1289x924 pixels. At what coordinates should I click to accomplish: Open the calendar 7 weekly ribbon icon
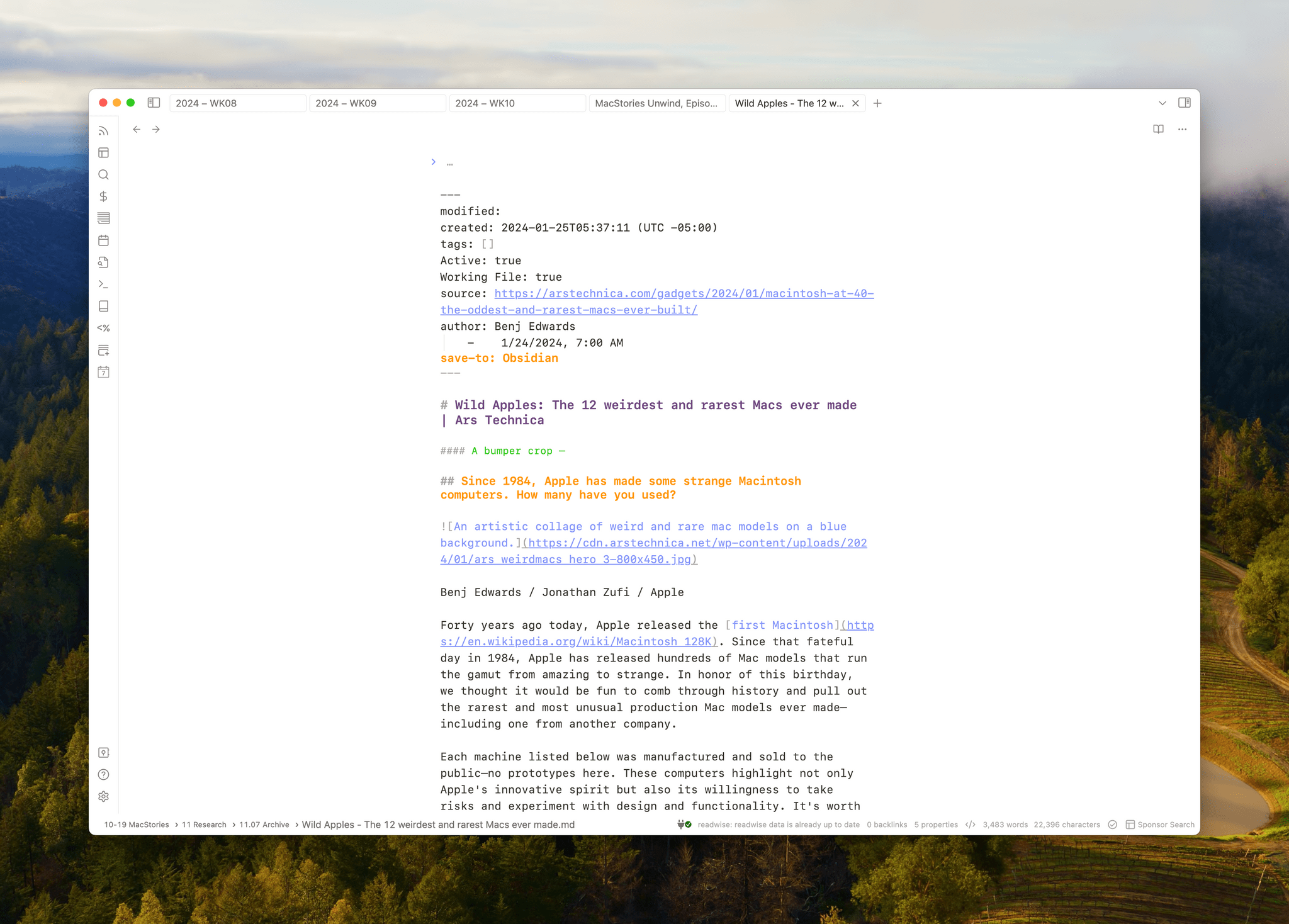(x=104, y=372)
